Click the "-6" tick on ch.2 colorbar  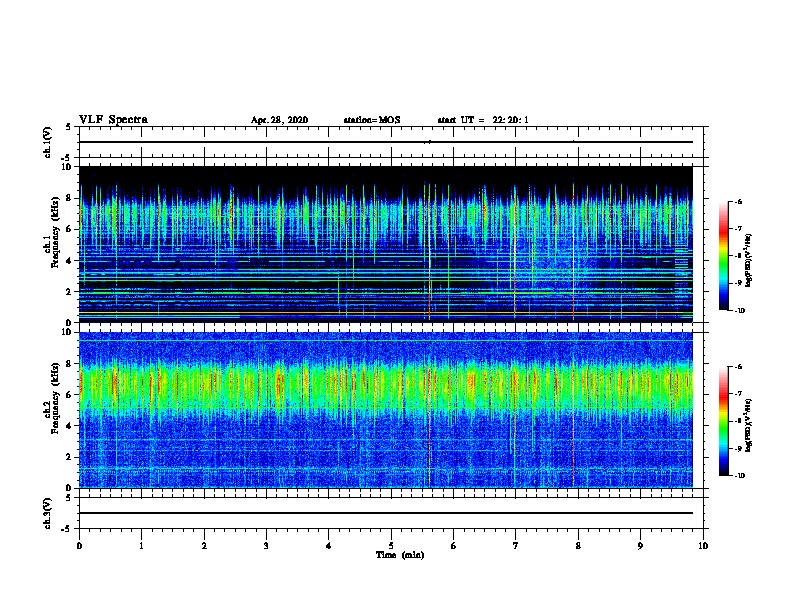(x=739, y=367)
